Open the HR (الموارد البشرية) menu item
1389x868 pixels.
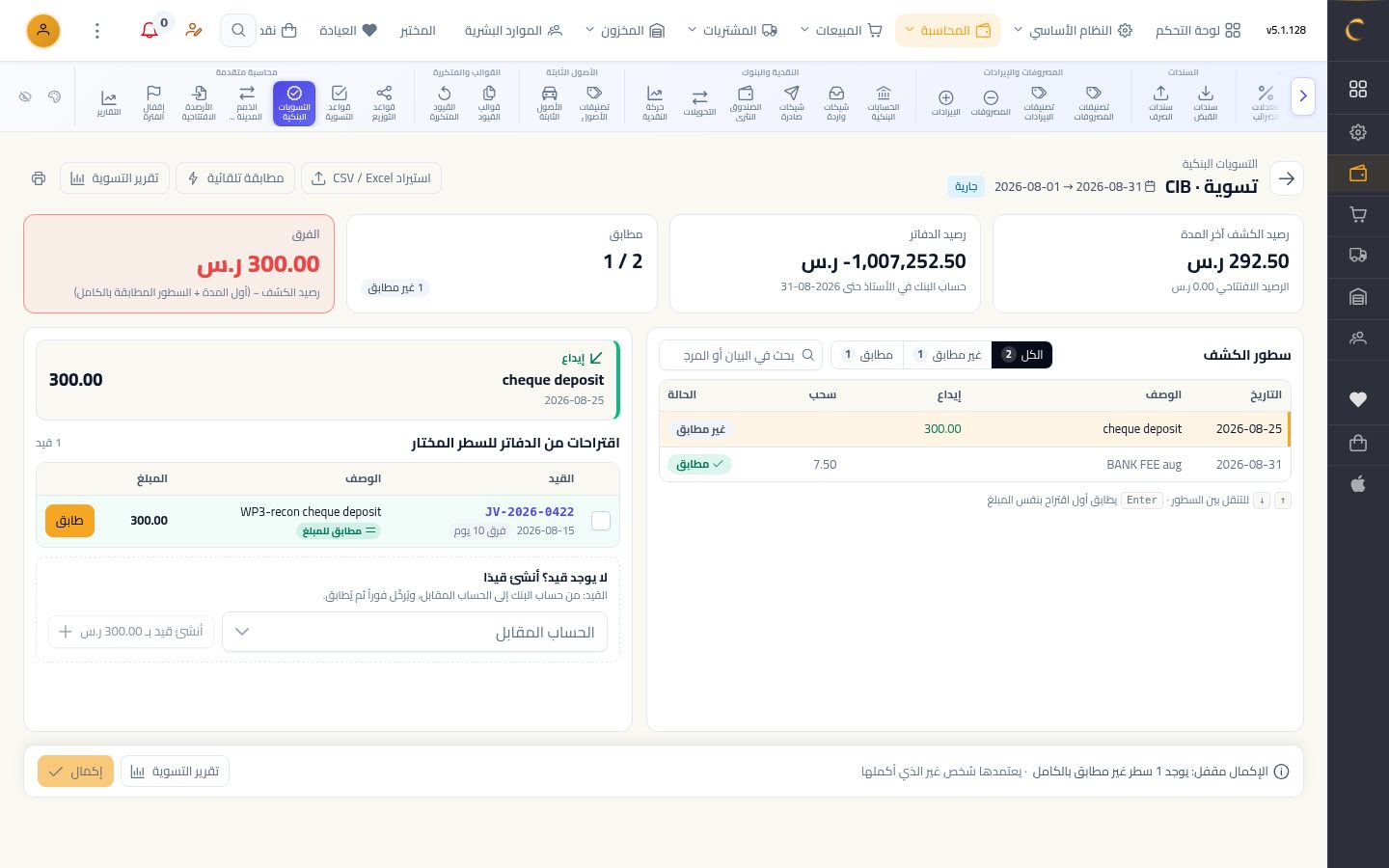513,31
